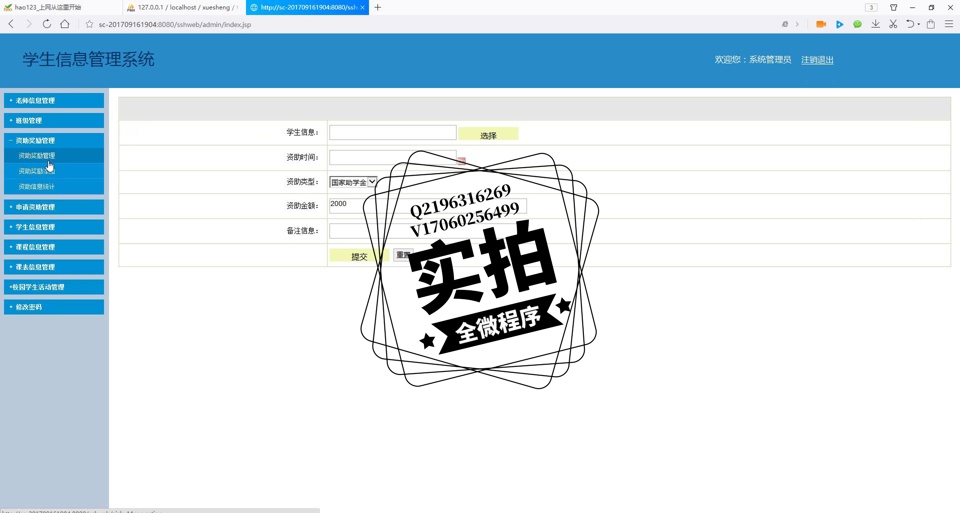
Task: Open 资助信息统计 in the sidebar
Action: click(37, 187)
